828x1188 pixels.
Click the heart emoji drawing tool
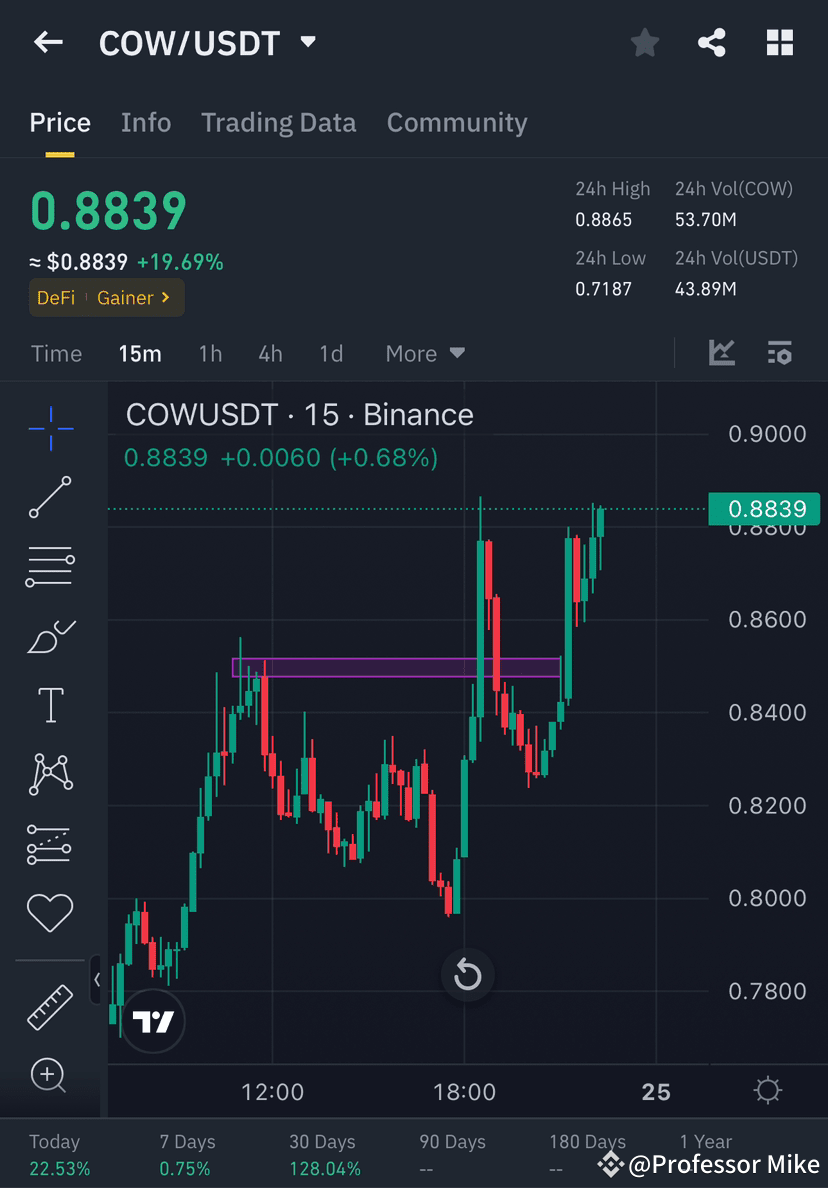click(x=50, y=912)
